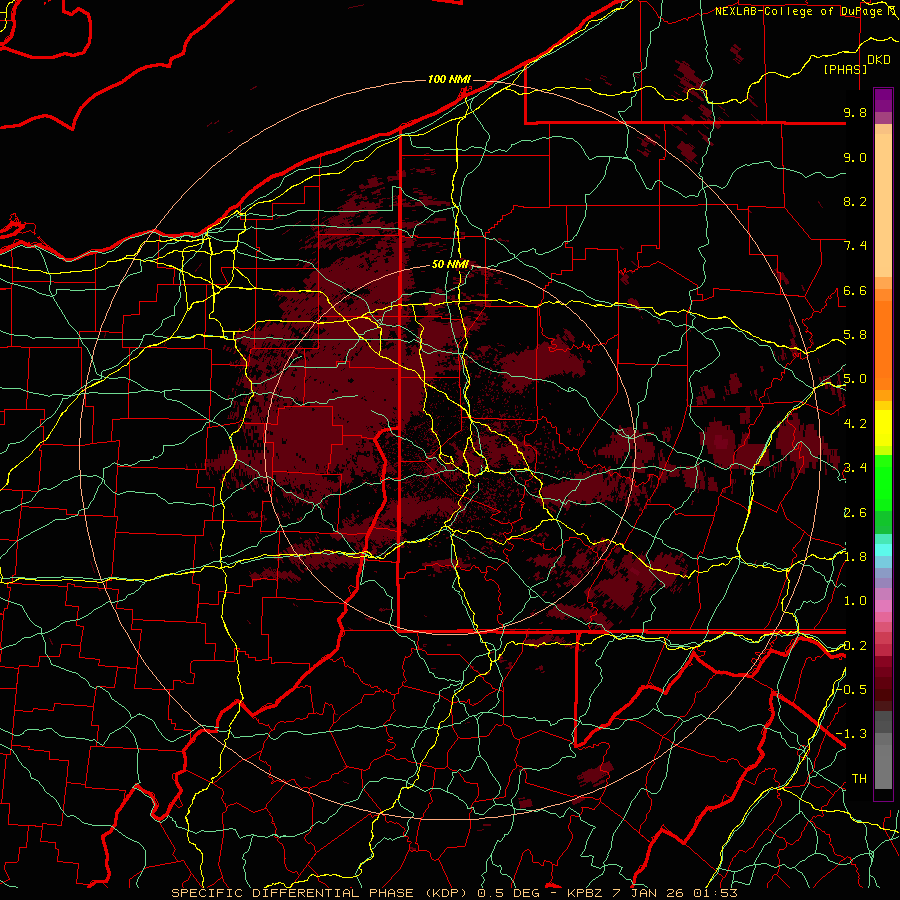
Task: Click the 9.8 value on the color scale
Action: [855, 113]
